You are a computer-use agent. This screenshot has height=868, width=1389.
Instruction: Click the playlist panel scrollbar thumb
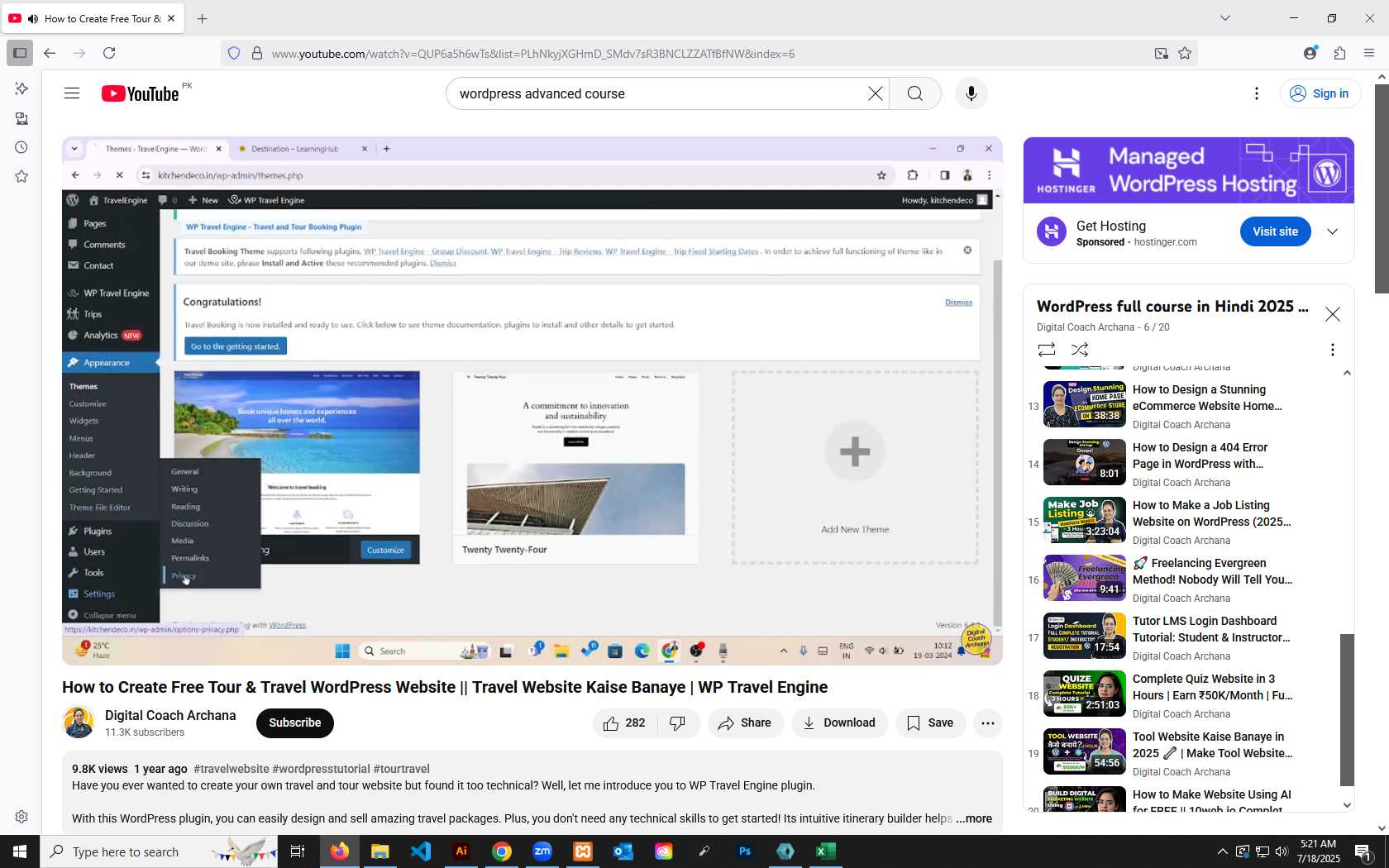[1347, 709]
